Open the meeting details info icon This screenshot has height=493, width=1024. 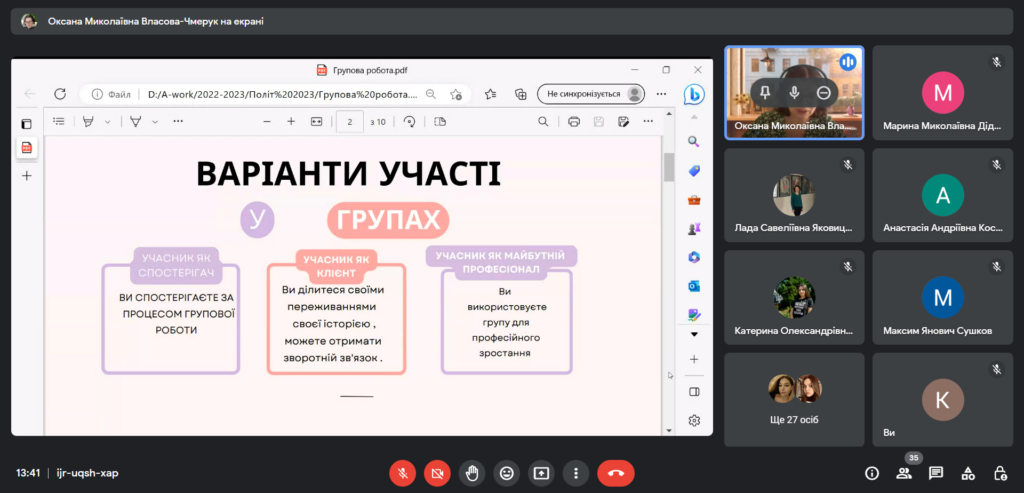click(872, 473)
